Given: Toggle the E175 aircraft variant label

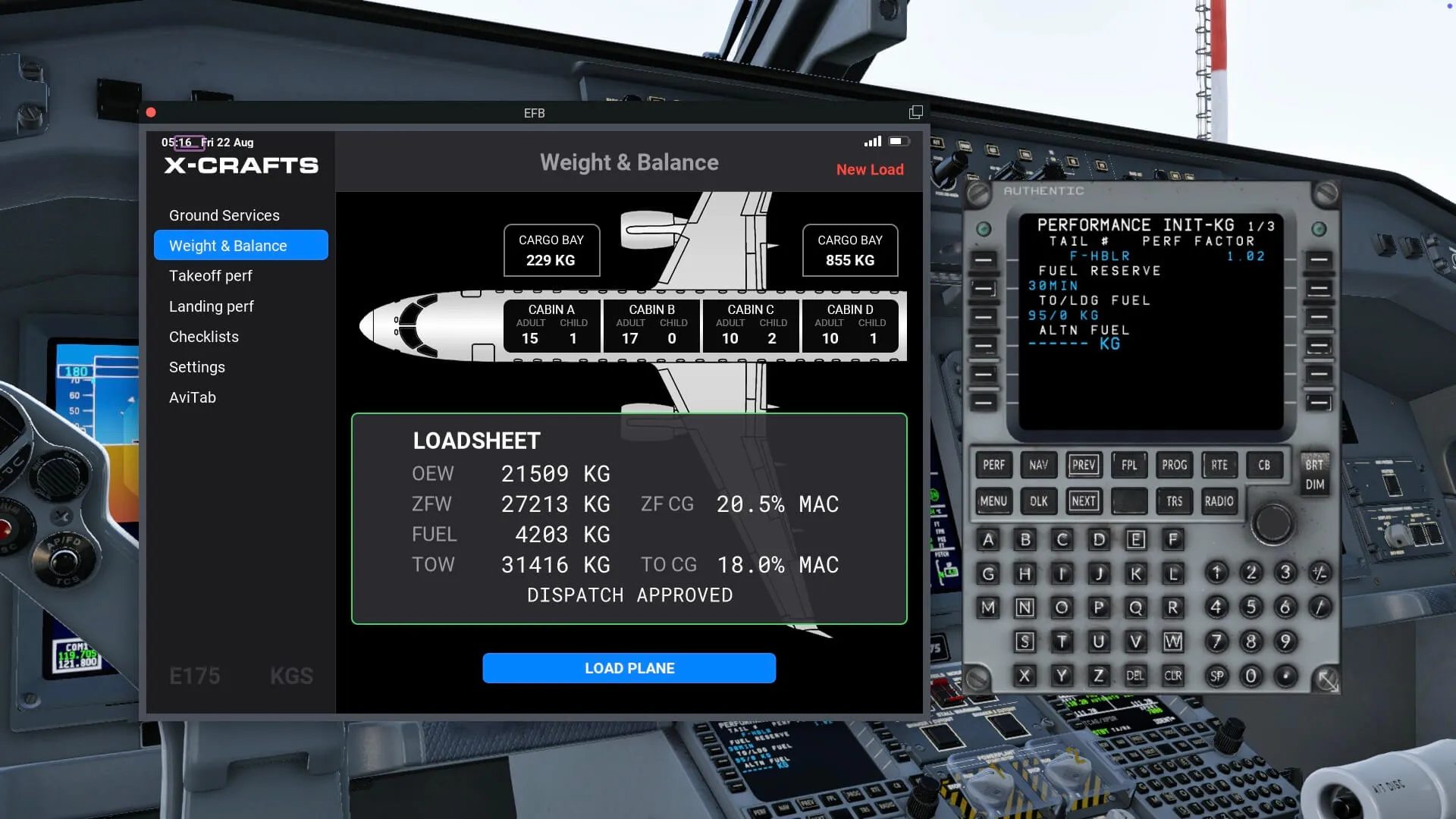Looking at the screenshot, I should pyautogui.click(x=195, y=676).
